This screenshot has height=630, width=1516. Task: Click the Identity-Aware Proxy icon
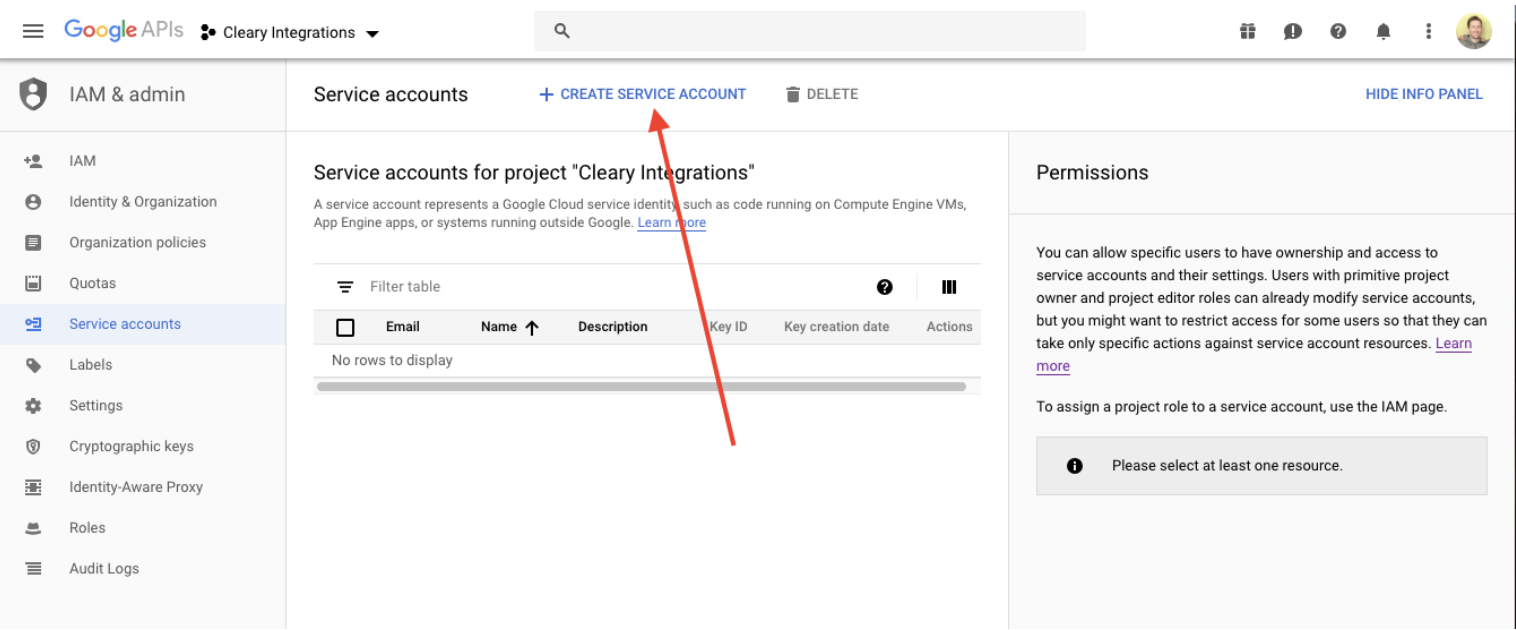33,488
